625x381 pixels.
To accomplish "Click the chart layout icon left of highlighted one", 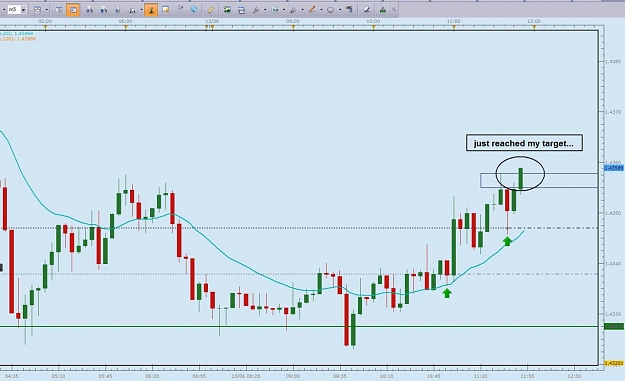I will pos(59,10).
